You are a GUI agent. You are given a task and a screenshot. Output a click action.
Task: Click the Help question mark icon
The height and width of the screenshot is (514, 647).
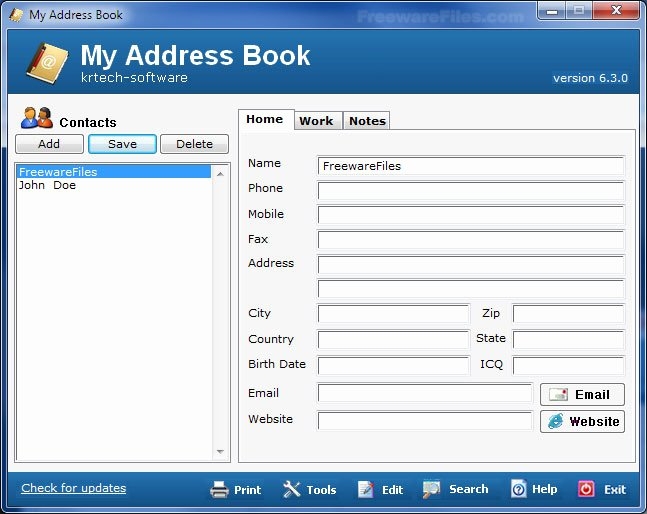coord(518,489)
